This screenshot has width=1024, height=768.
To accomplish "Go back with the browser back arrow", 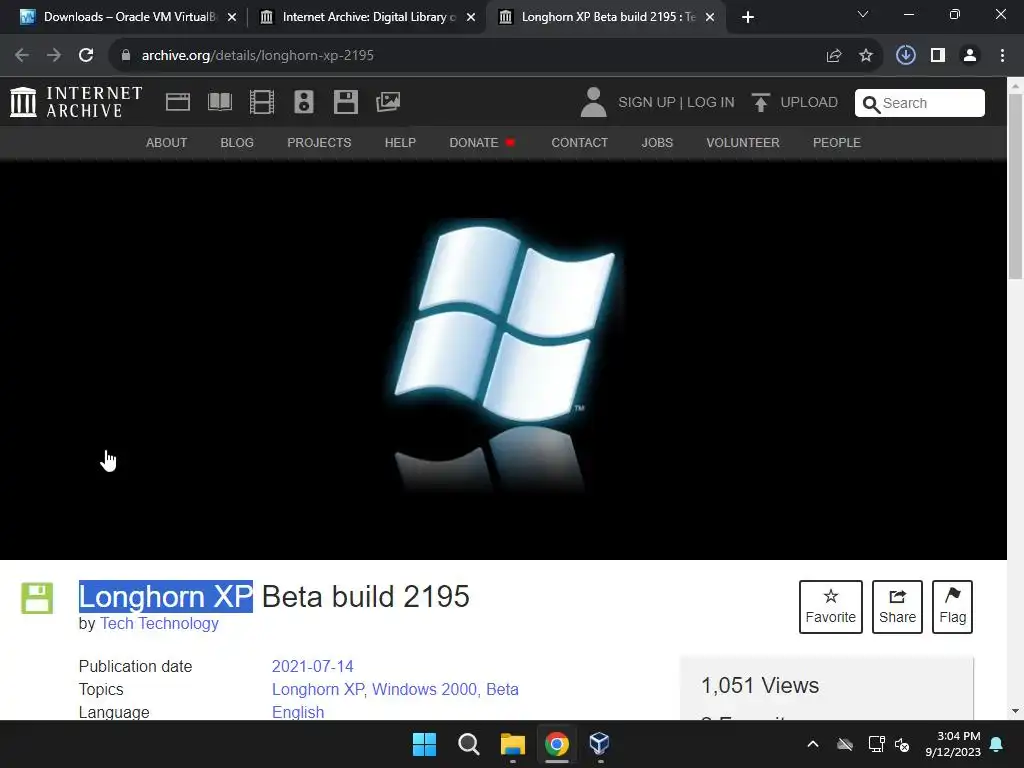I will click(22, 56).
